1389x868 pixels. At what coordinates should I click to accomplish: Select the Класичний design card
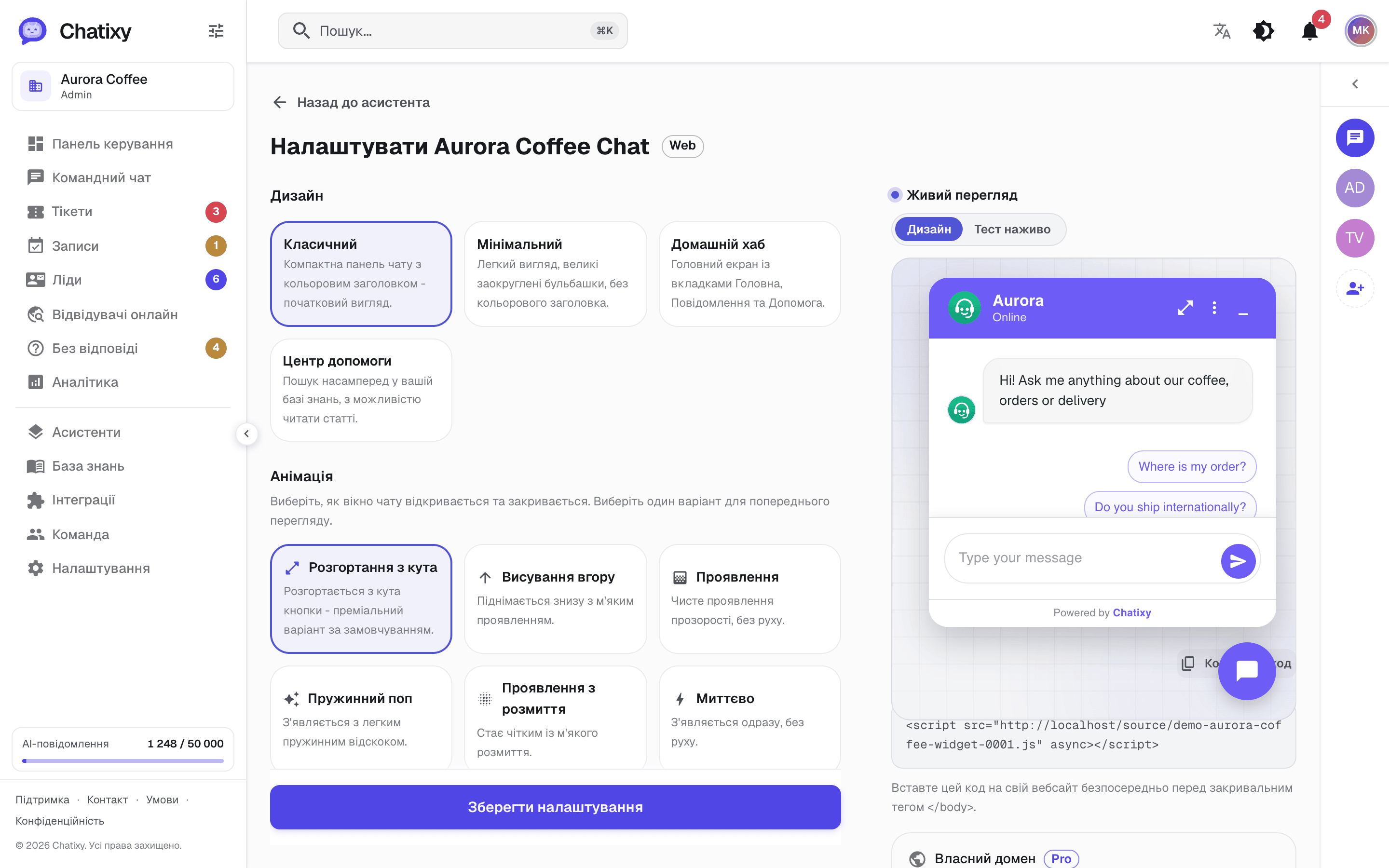[361, 274]
